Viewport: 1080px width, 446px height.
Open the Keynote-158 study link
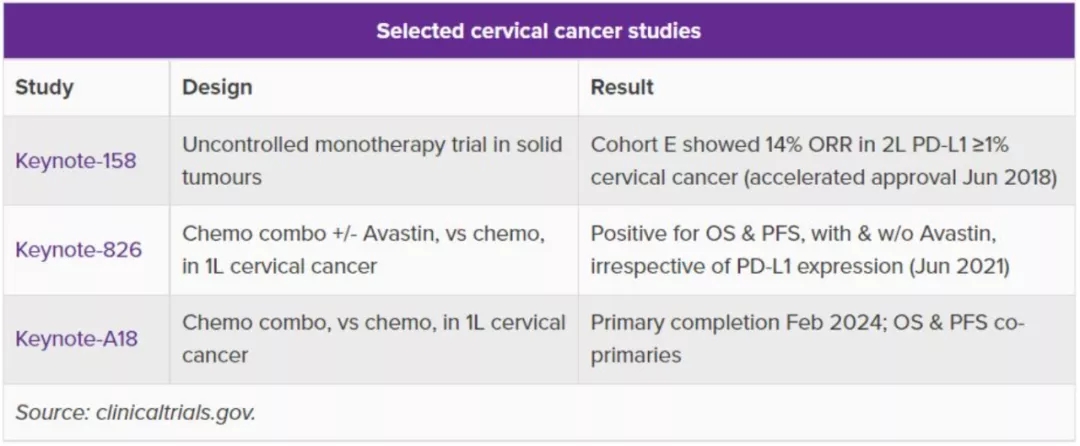[x=76, y=160]
